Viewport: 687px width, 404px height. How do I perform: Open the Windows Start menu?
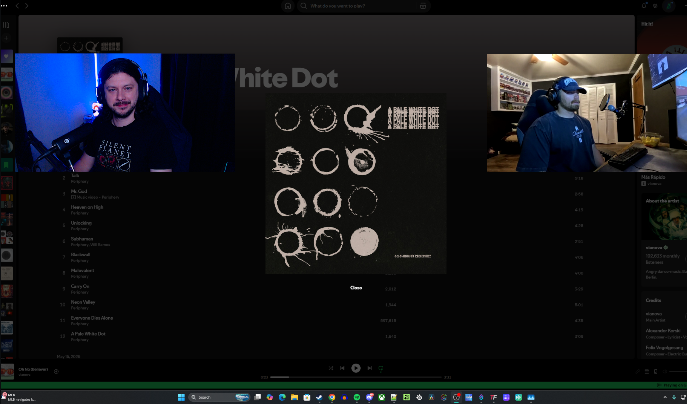point(181,397)
